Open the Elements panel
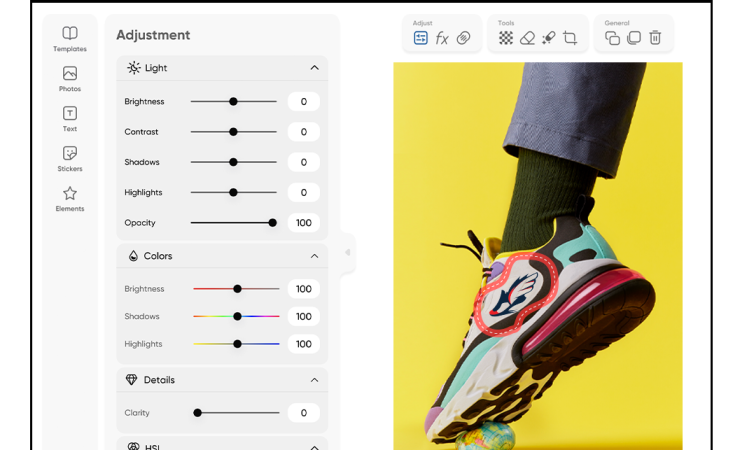 tap(70, 199)
